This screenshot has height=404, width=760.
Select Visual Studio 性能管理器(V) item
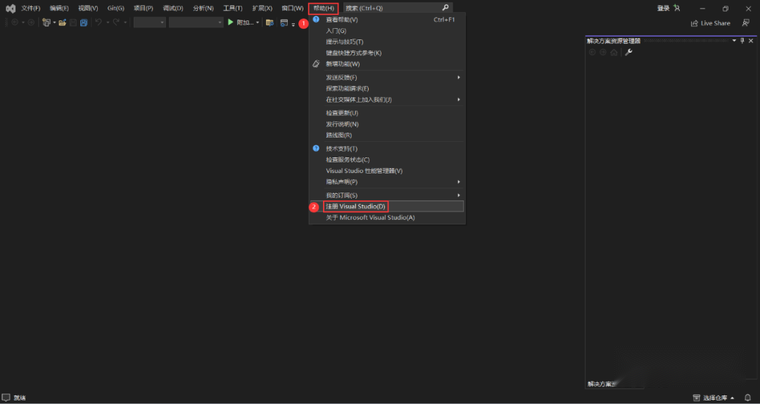coord(387,171)
